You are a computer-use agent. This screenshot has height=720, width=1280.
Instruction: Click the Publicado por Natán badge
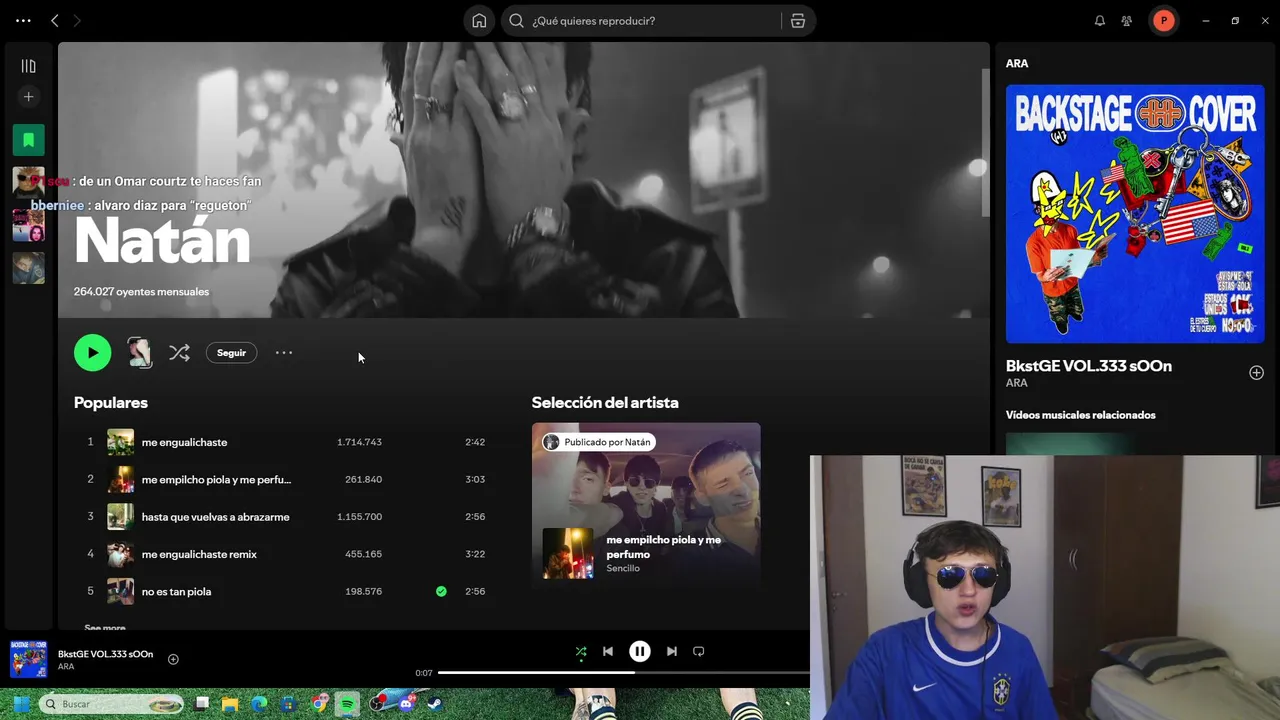597,442
